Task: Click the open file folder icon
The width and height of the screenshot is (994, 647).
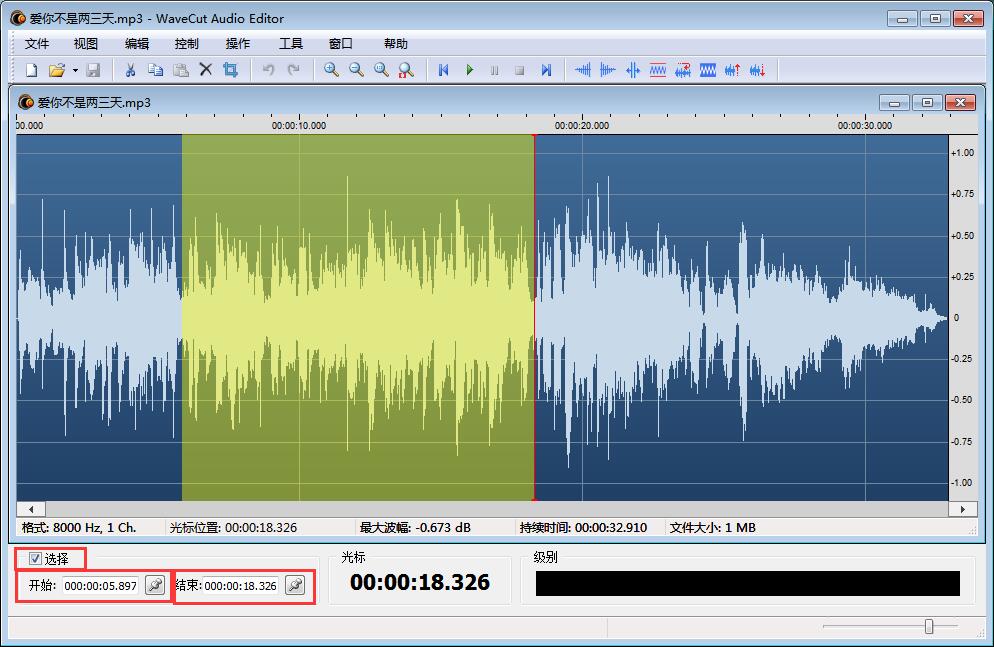Action: coord(56,70)
